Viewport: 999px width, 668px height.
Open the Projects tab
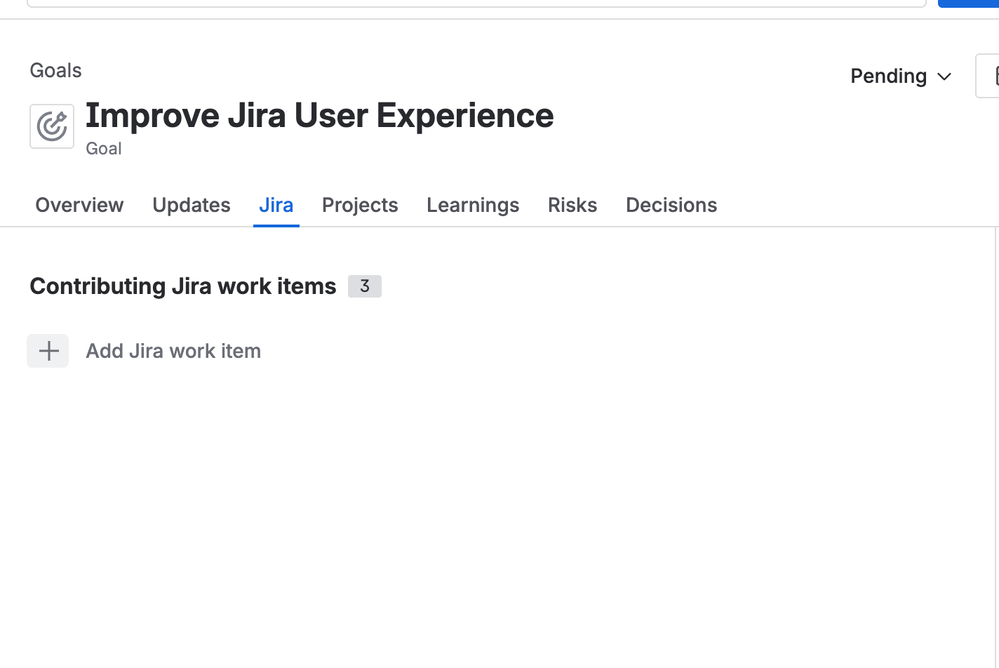pos(360,205)
